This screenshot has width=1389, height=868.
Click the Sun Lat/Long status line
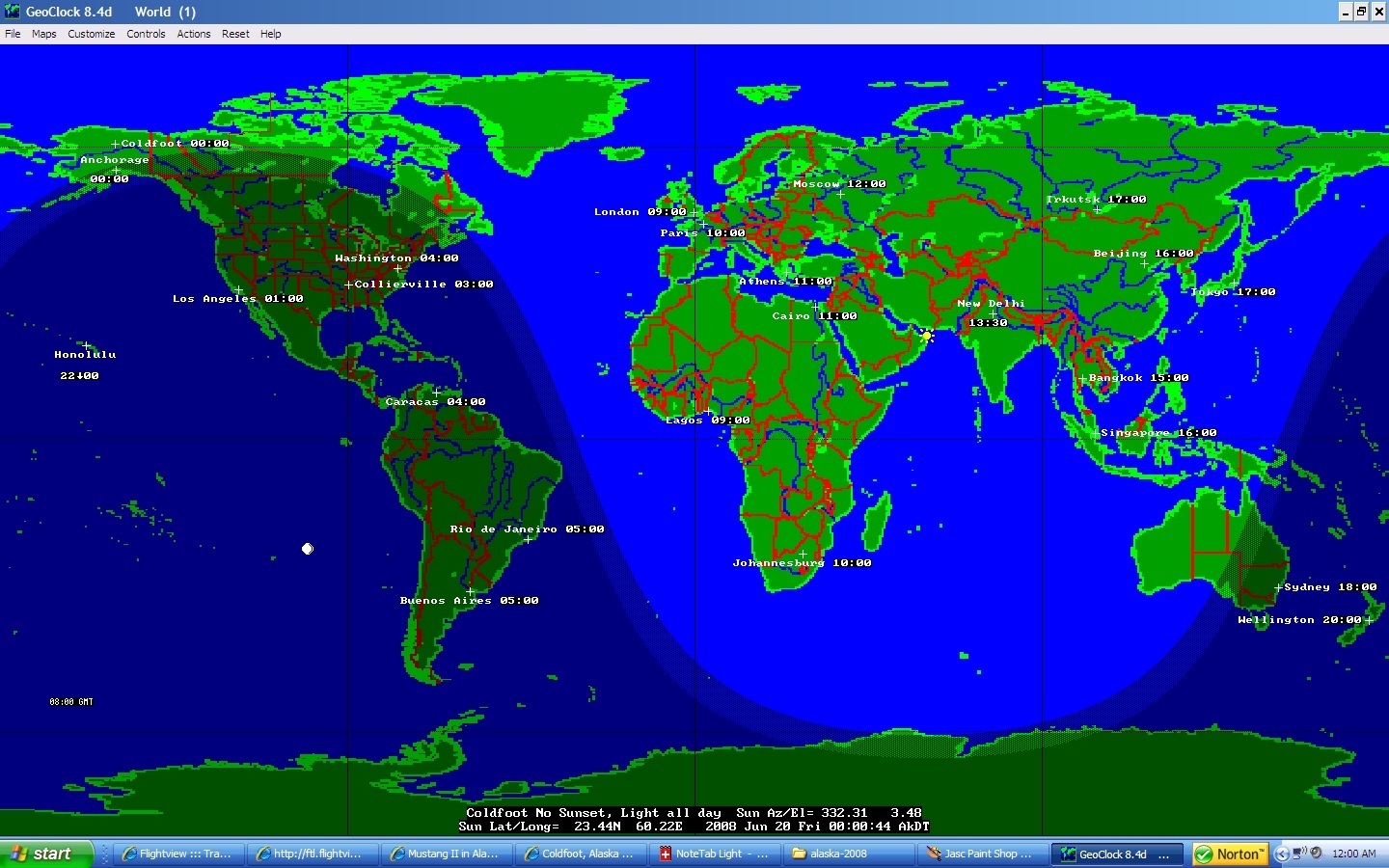[x=694, y=827]
